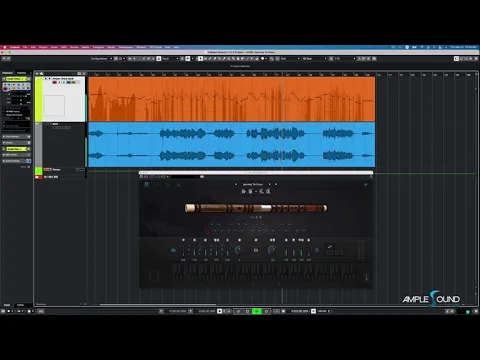Click the red circled articulation marker in plugin

coord(208,230)
